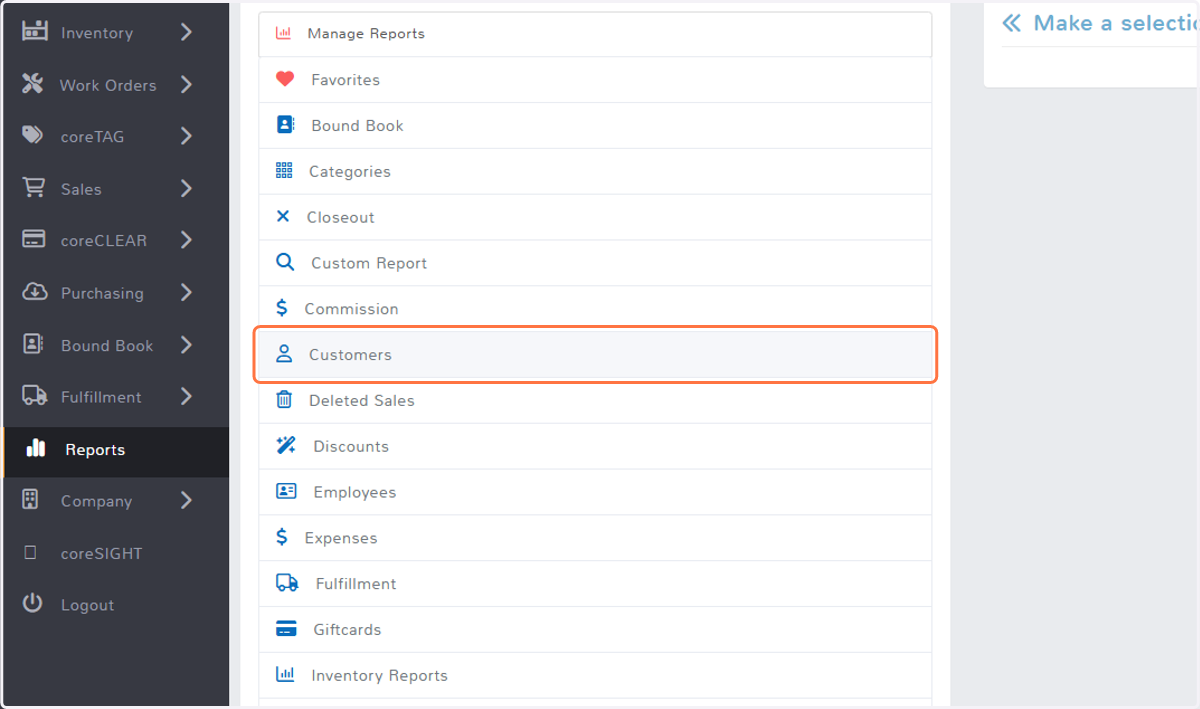Viewport: 1200px width, 709px height.
Task: Click the Purchasing cloud download icon
Action: [34, 292]
